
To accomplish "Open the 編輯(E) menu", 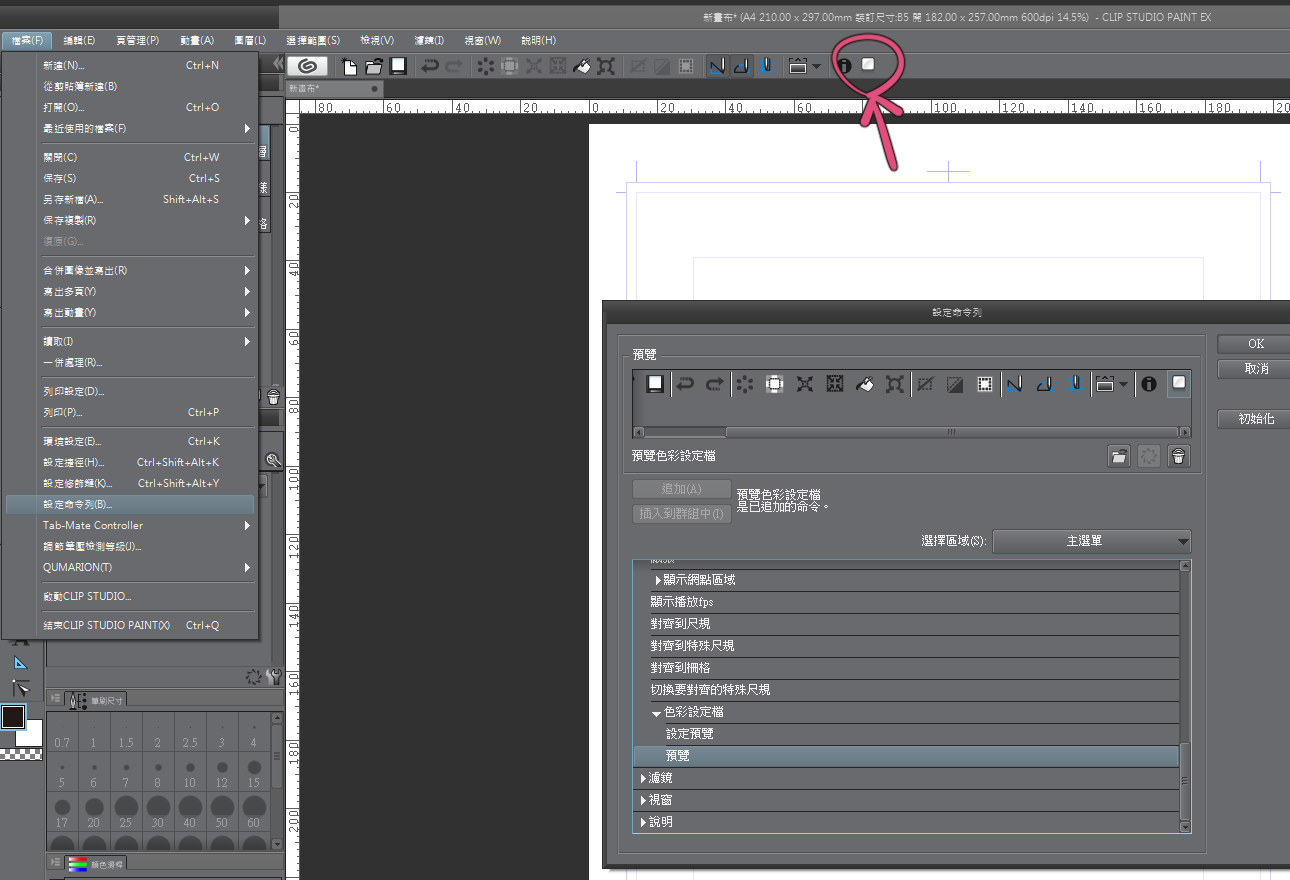I will click(x=79, y=40).
